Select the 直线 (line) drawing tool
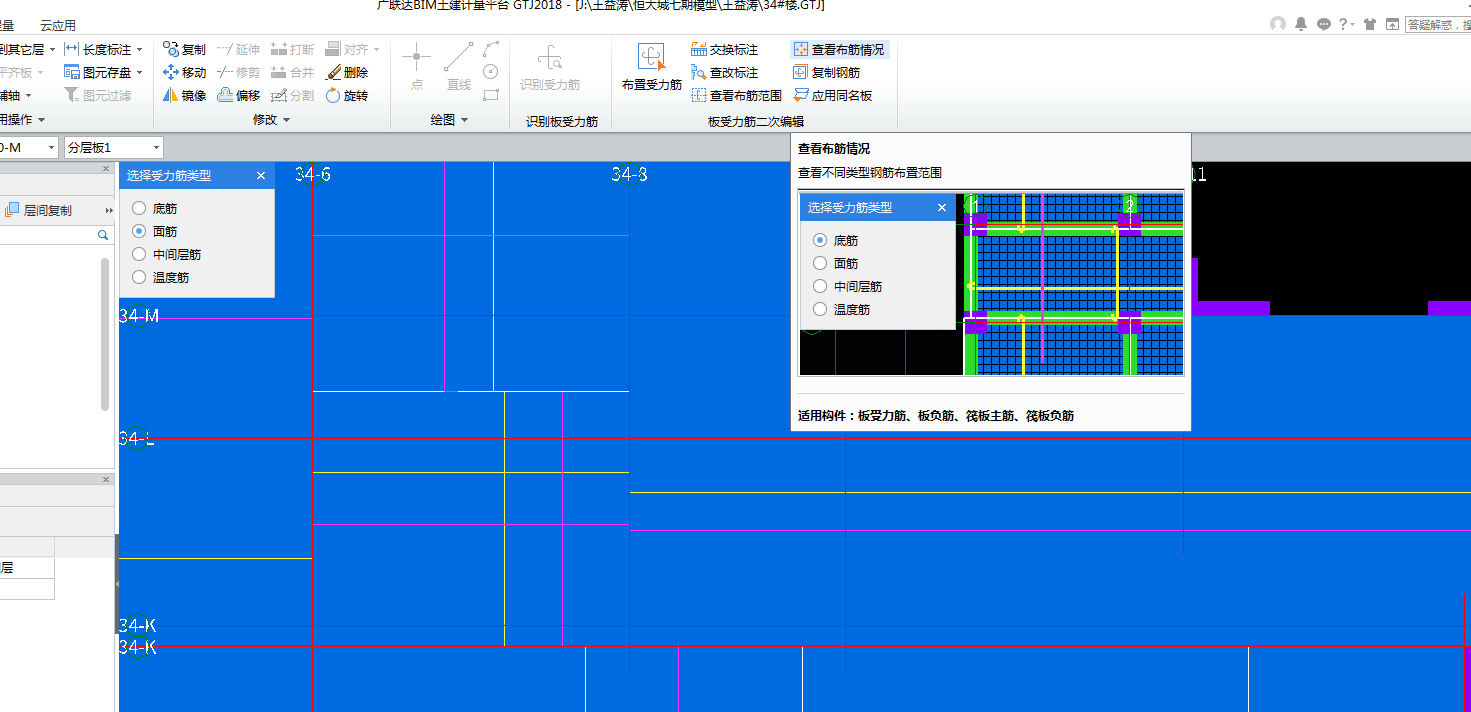 click(x=459, y=67)
